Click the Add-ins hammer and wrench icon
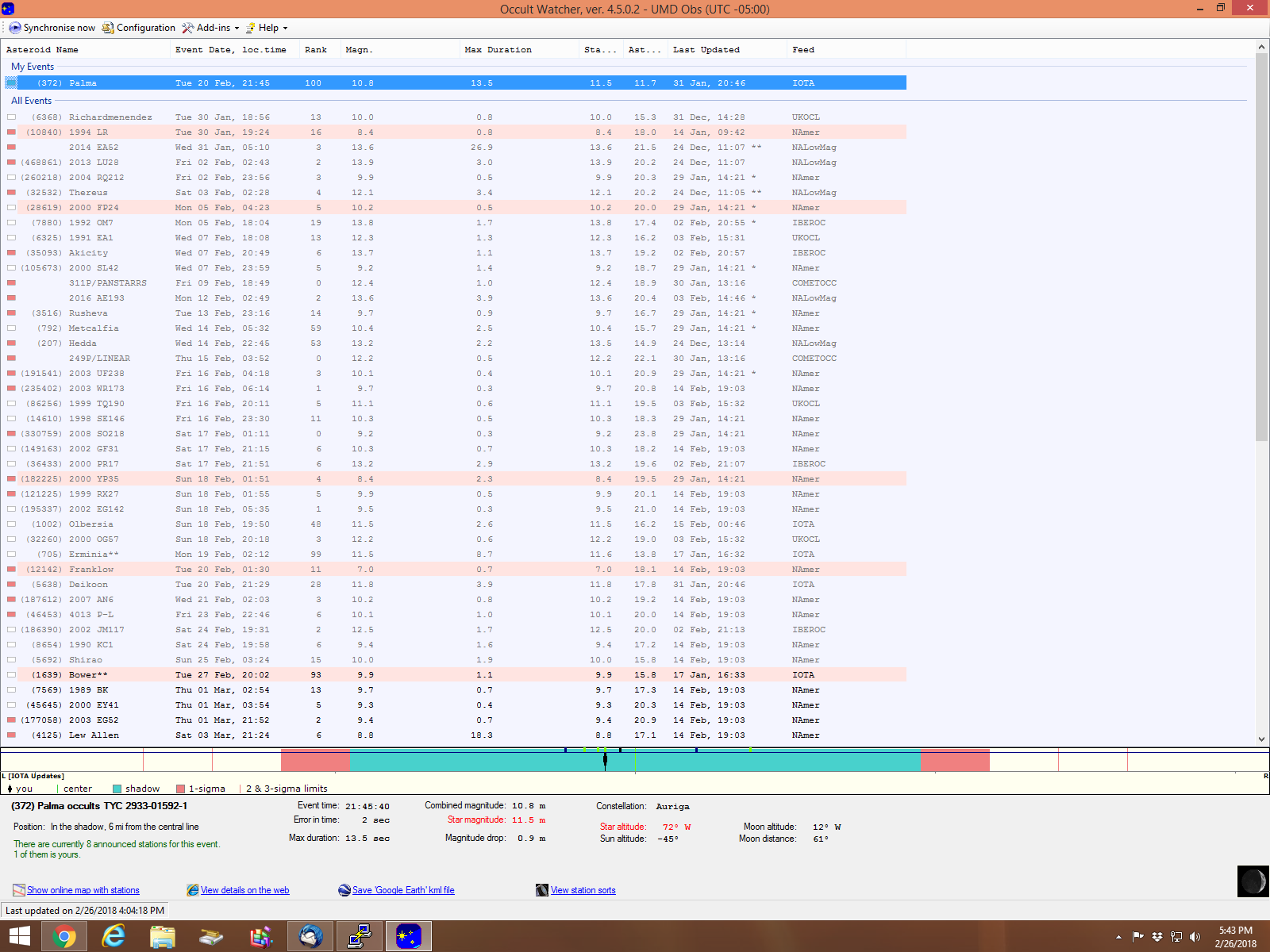Image resolution: width=1270 pixels, height=952 pixels. click(x=188, y=28)
